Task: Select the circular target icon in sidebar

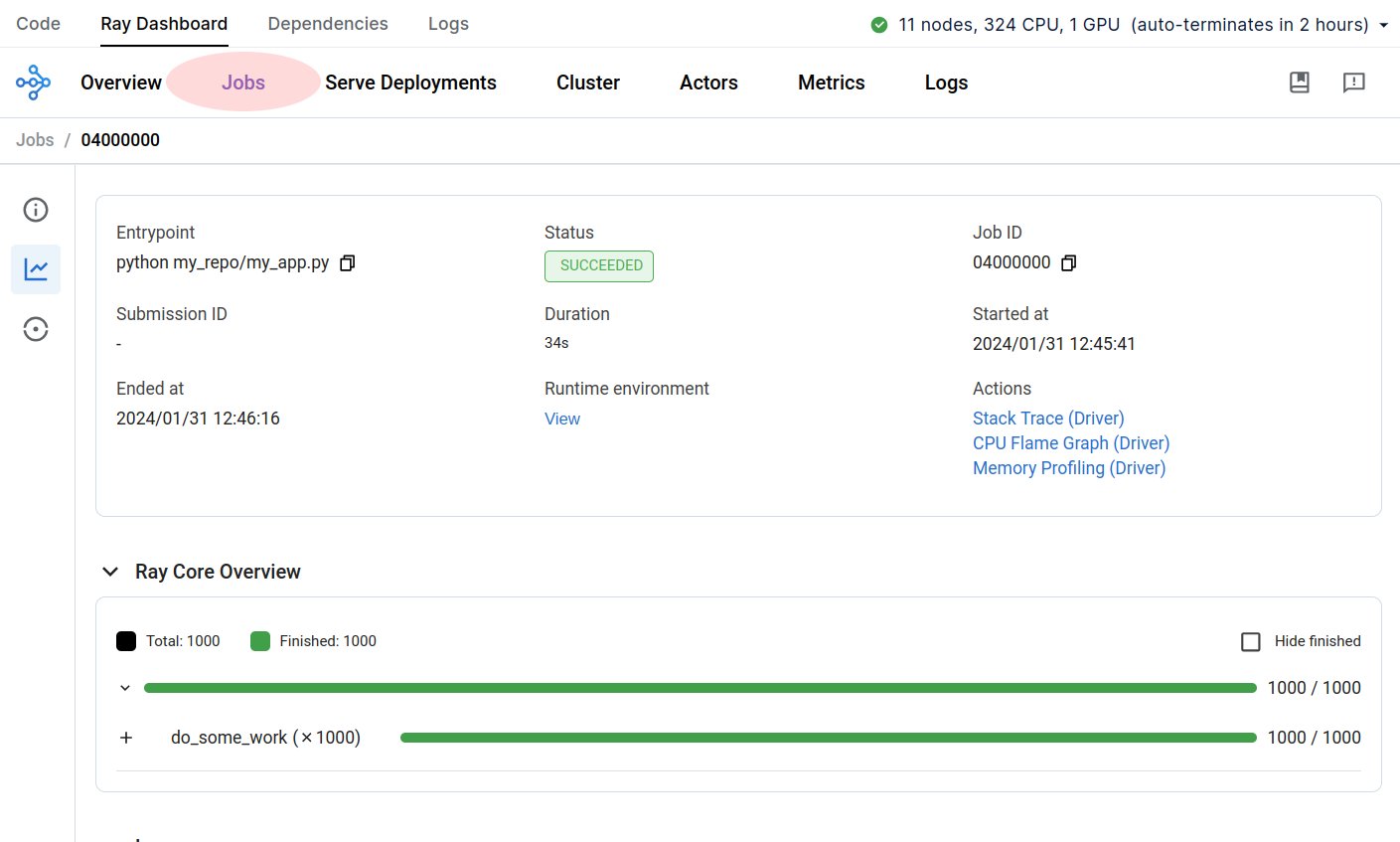Action: 36,329
